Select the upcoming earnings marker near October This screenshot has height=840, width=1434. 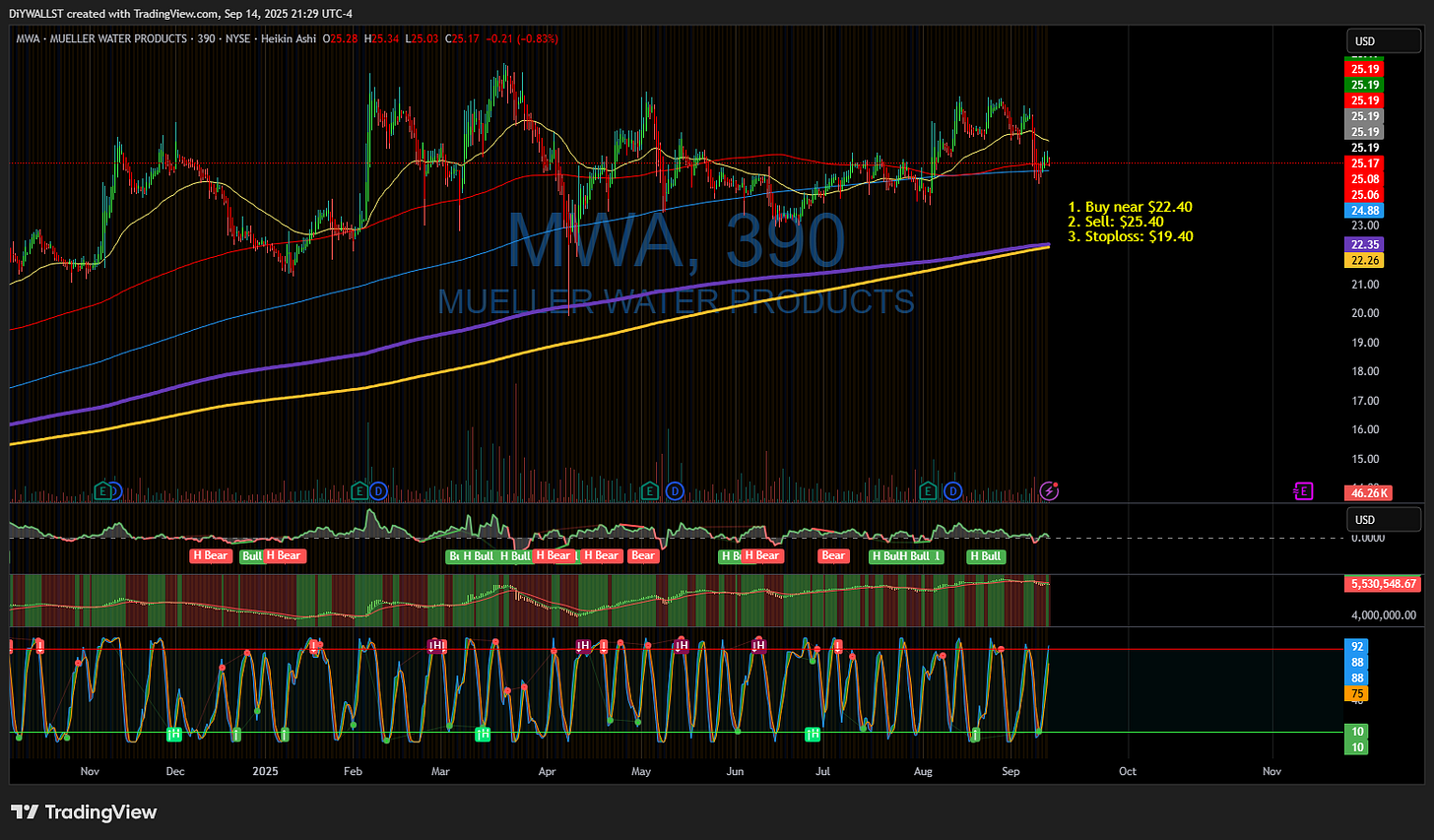click(x=1304, y=489)
